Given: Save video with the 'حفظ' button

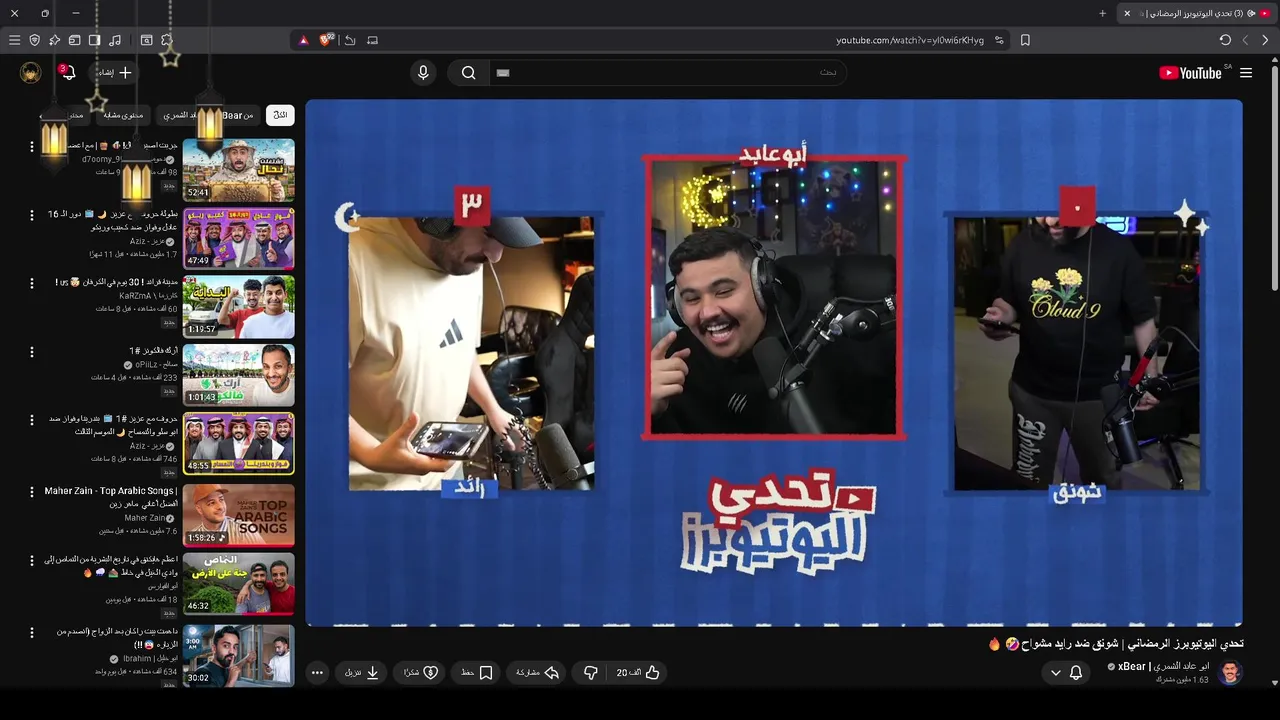Looking at the screenshot, I should pyautogui.click(x=477, y=673).
